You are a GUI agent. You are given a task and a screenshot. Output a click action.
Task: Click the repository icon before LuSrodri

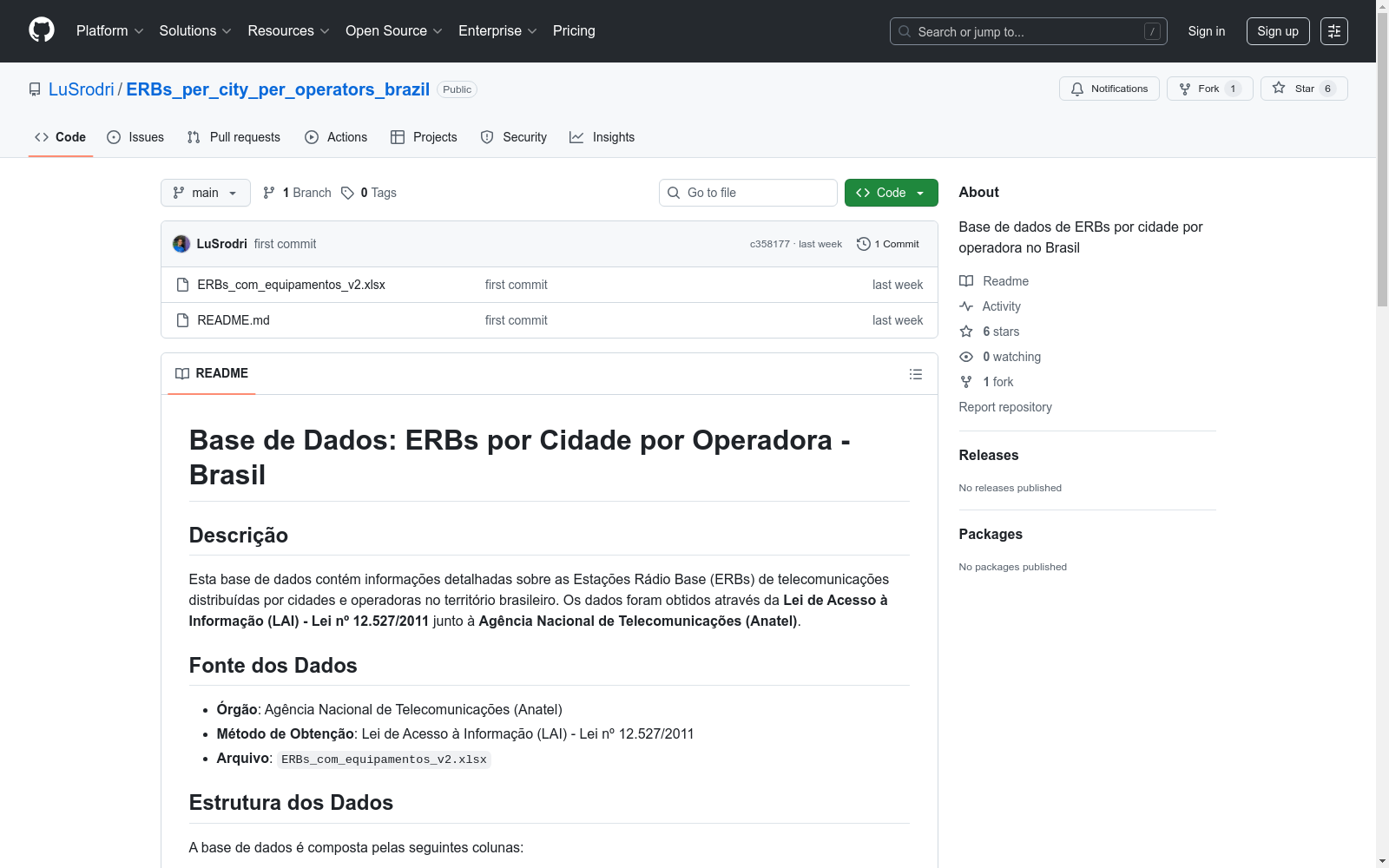point(35,89)
